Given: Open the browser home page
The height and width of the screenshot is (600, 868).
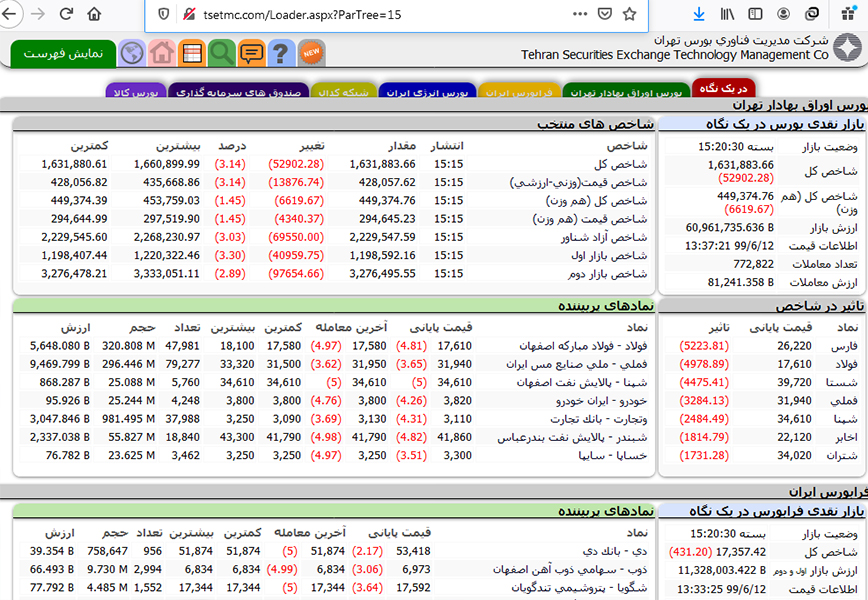Looking at the screenshot, I should click(95, 14).
